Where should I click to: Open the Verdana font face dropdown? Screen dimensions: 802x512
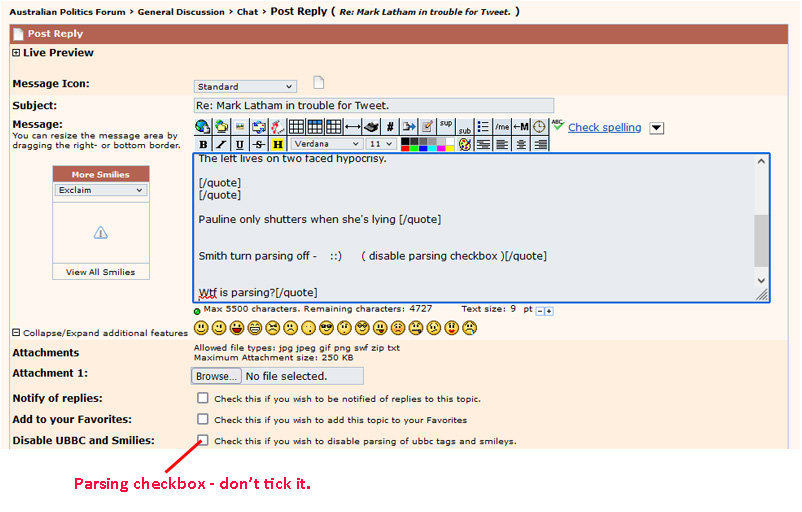tap(327, 144)
